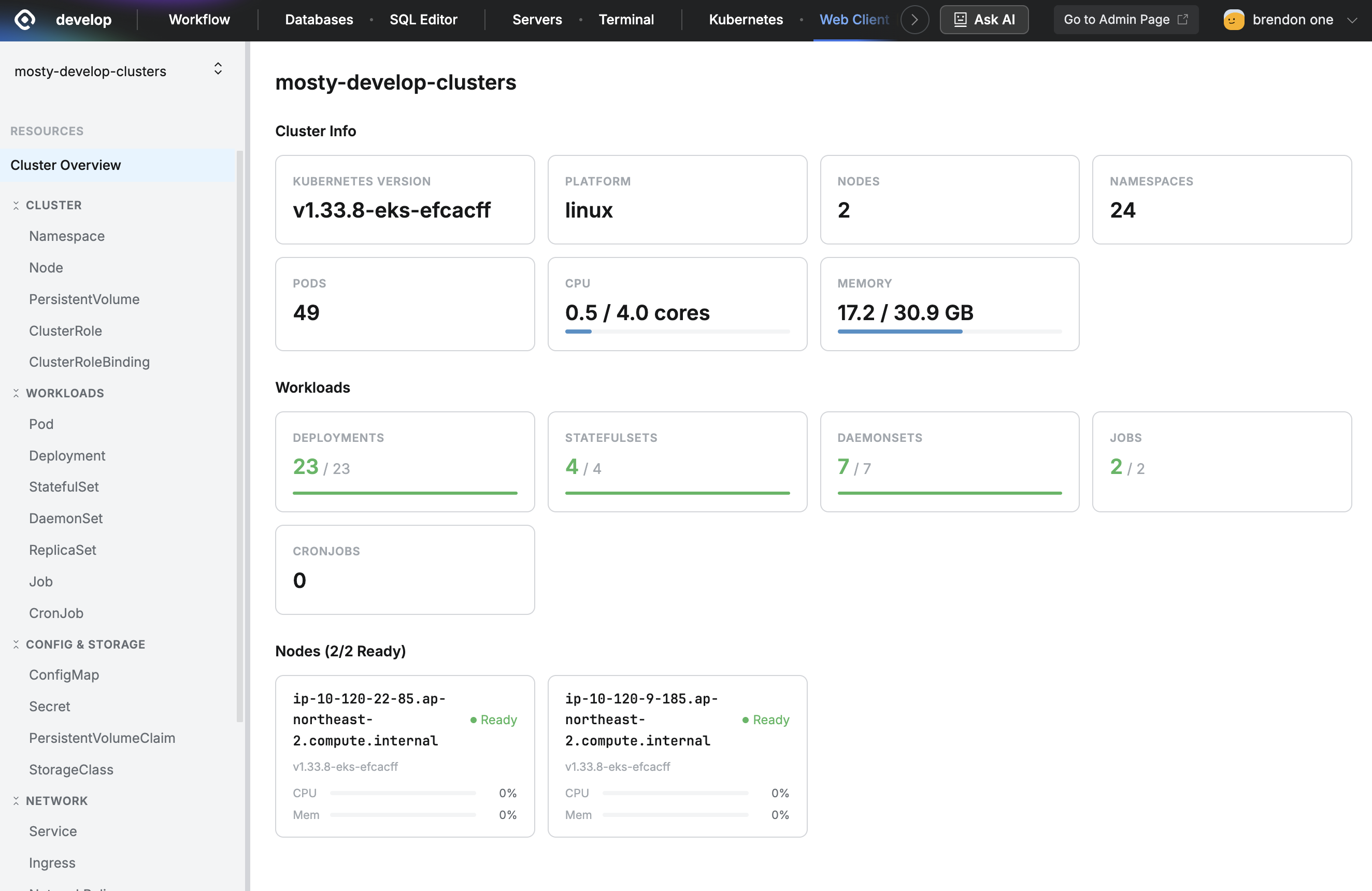
Task: Open Service in sidebar
Action: tap(53, 831)
